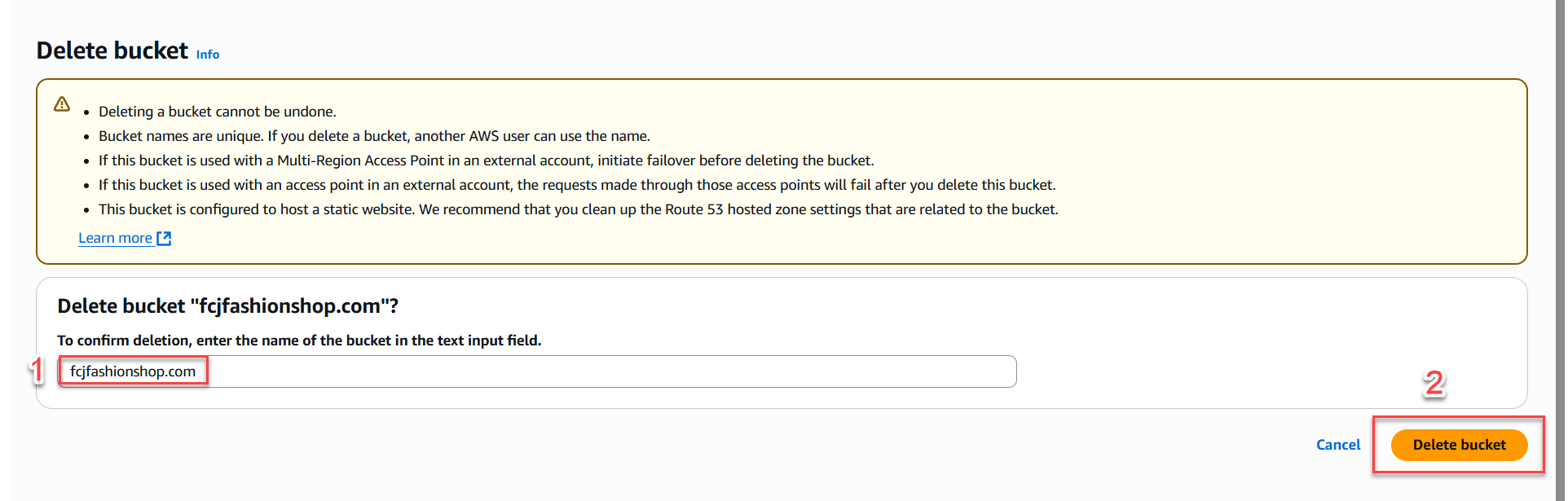Click the access point external account warning line

[577, 185]
